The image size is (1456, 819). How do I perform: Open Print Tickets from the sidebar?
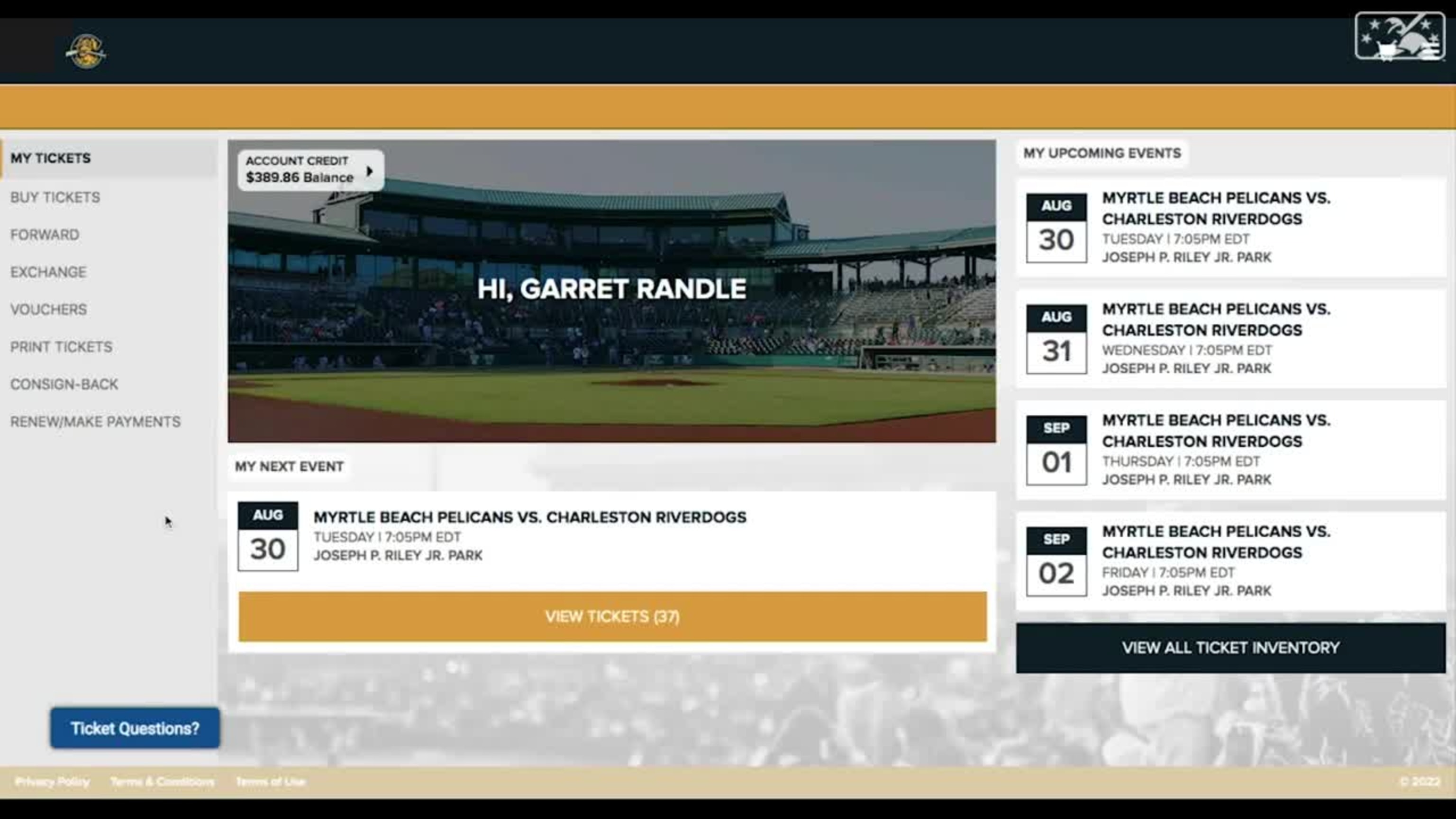coord(61,346)
